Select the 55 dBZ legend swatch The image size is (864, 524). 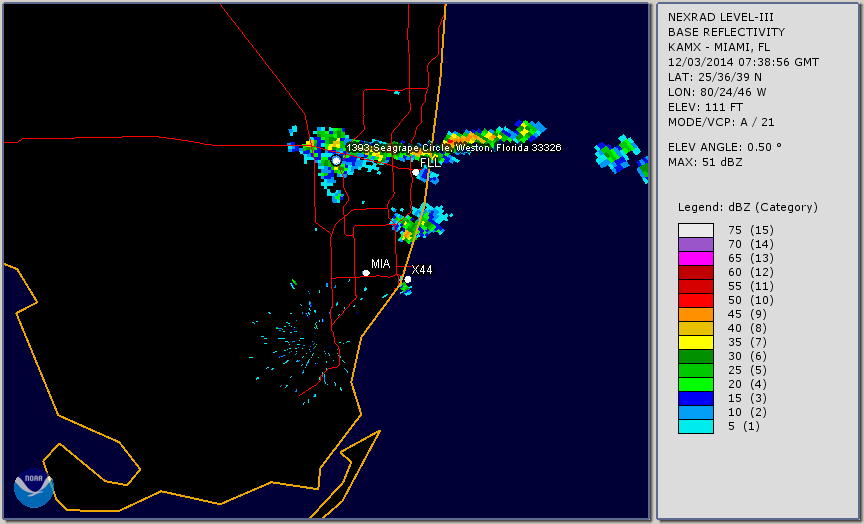696,287
